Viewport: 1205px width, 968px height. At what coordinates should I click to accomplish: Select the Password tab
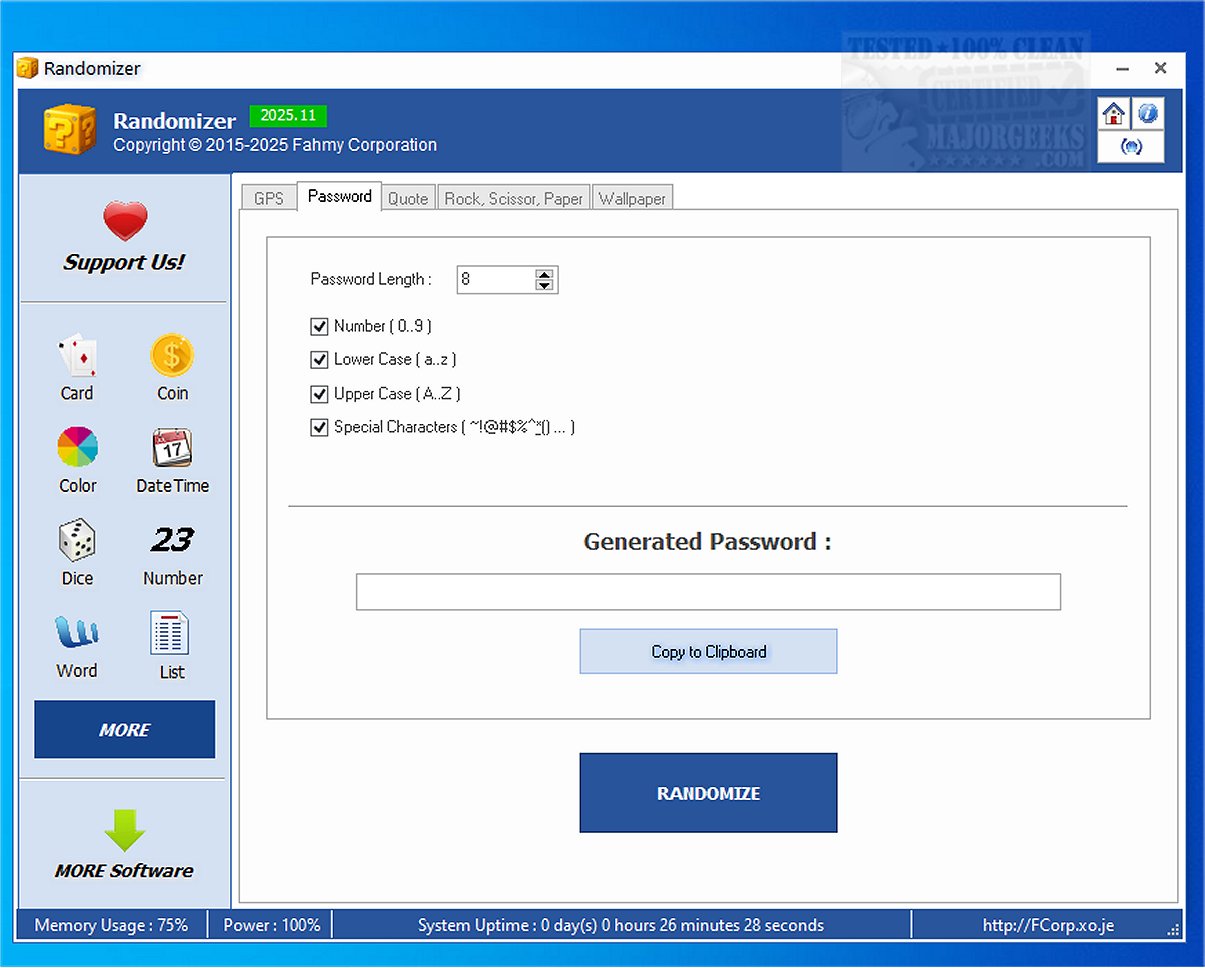point(340,196)
